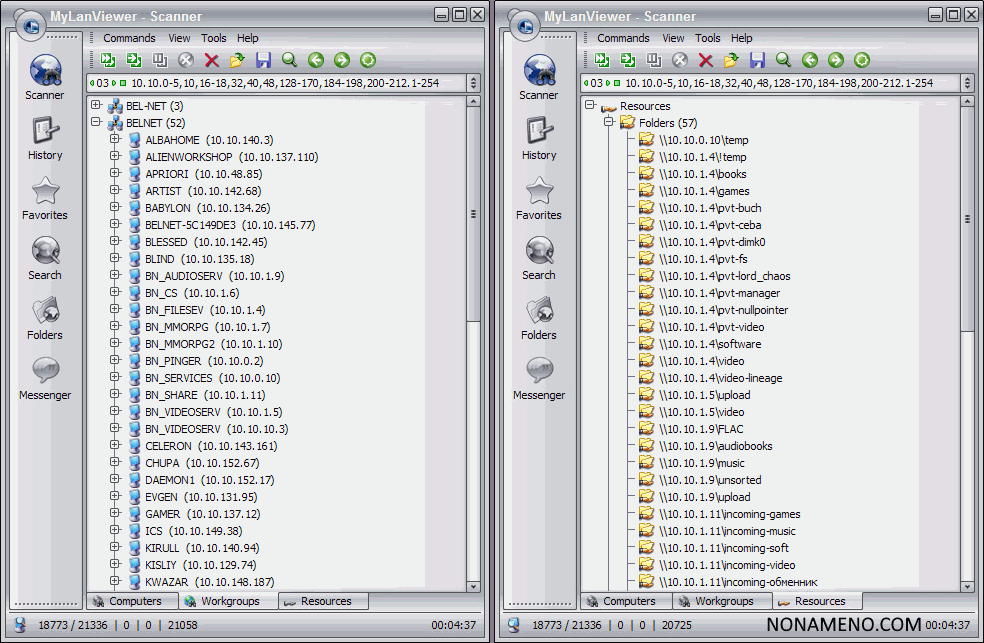Open Favorites in the right window sidebar
Image resolution: width=984 pixels, height=643 pixels.
point(539,199)
